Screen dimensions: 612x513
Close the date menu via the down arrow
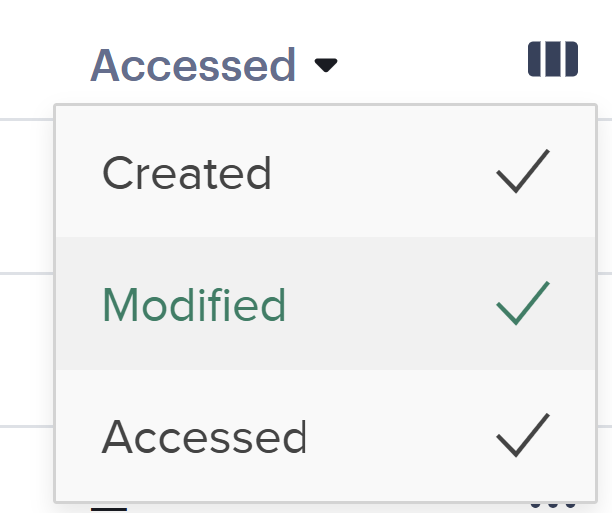tap(326, 66)
